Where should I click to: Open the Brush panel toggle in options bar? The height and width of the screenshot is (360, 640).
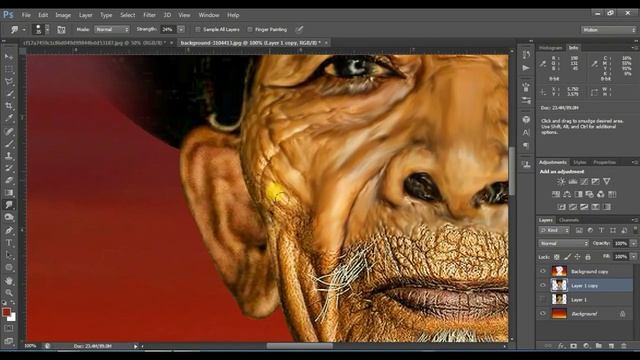61,29
